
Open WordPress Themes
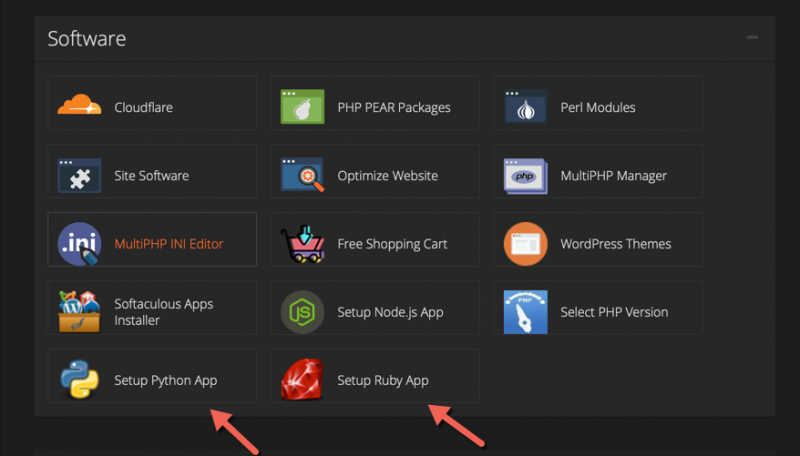click(x=616, y=244)
